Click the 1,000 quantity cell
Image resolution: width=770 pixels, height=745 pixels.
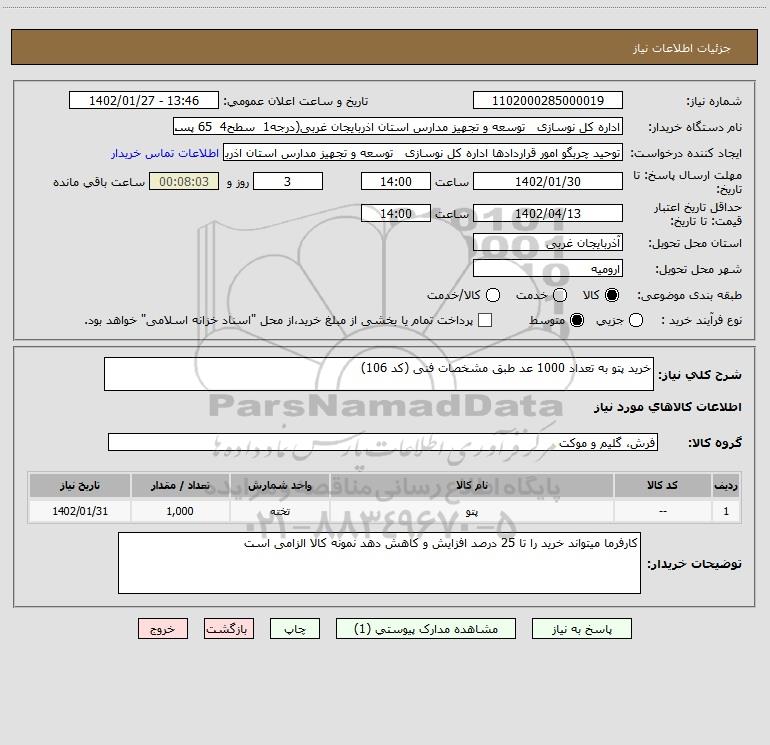click(x=180, y=511)
